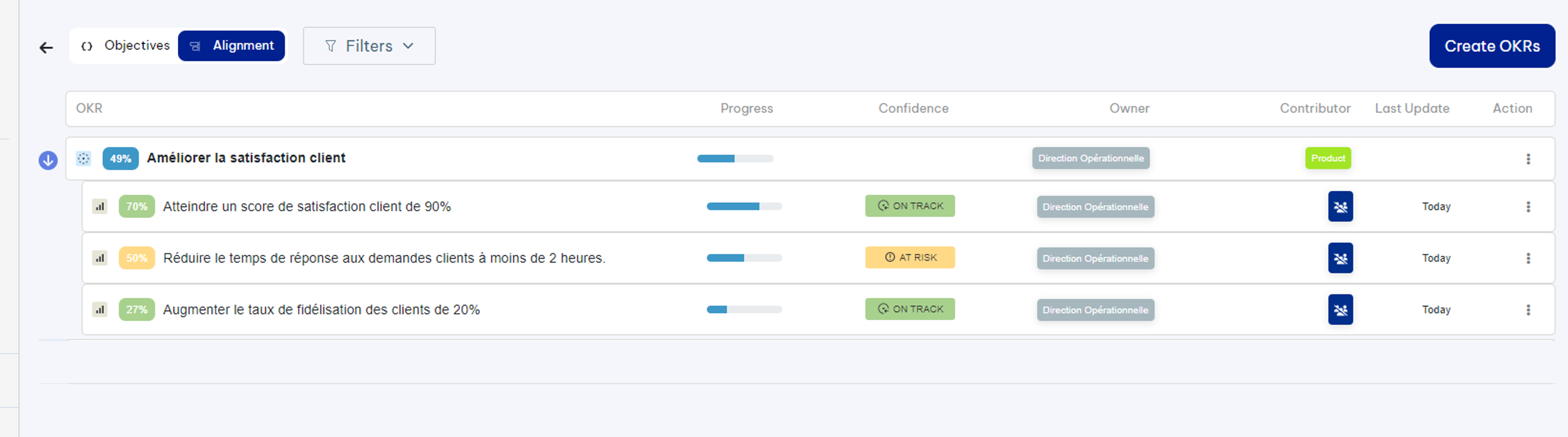Screen dimensions: 1568x437
Task: Click the Create OKRs button
Action: point(1491,46)
